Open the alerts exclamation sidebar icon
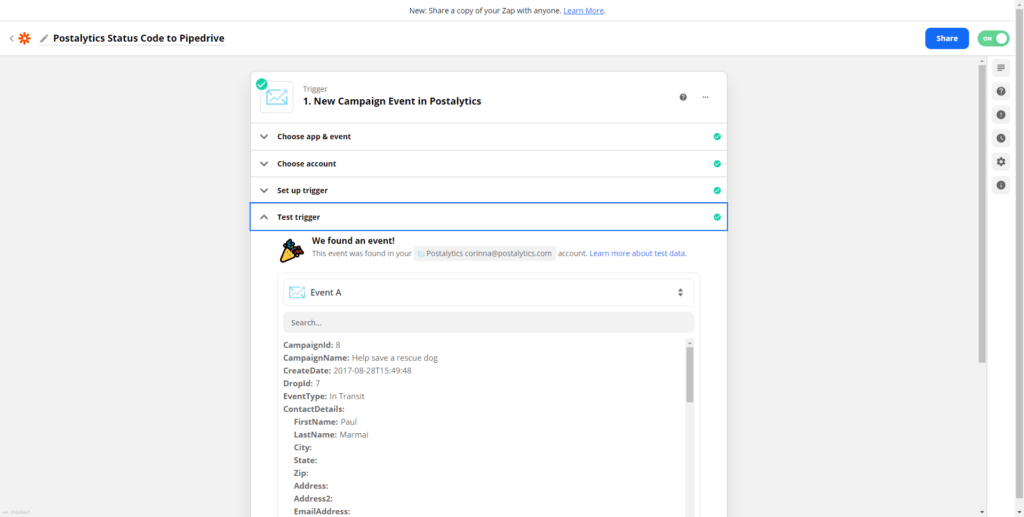 pos(1000,115)
